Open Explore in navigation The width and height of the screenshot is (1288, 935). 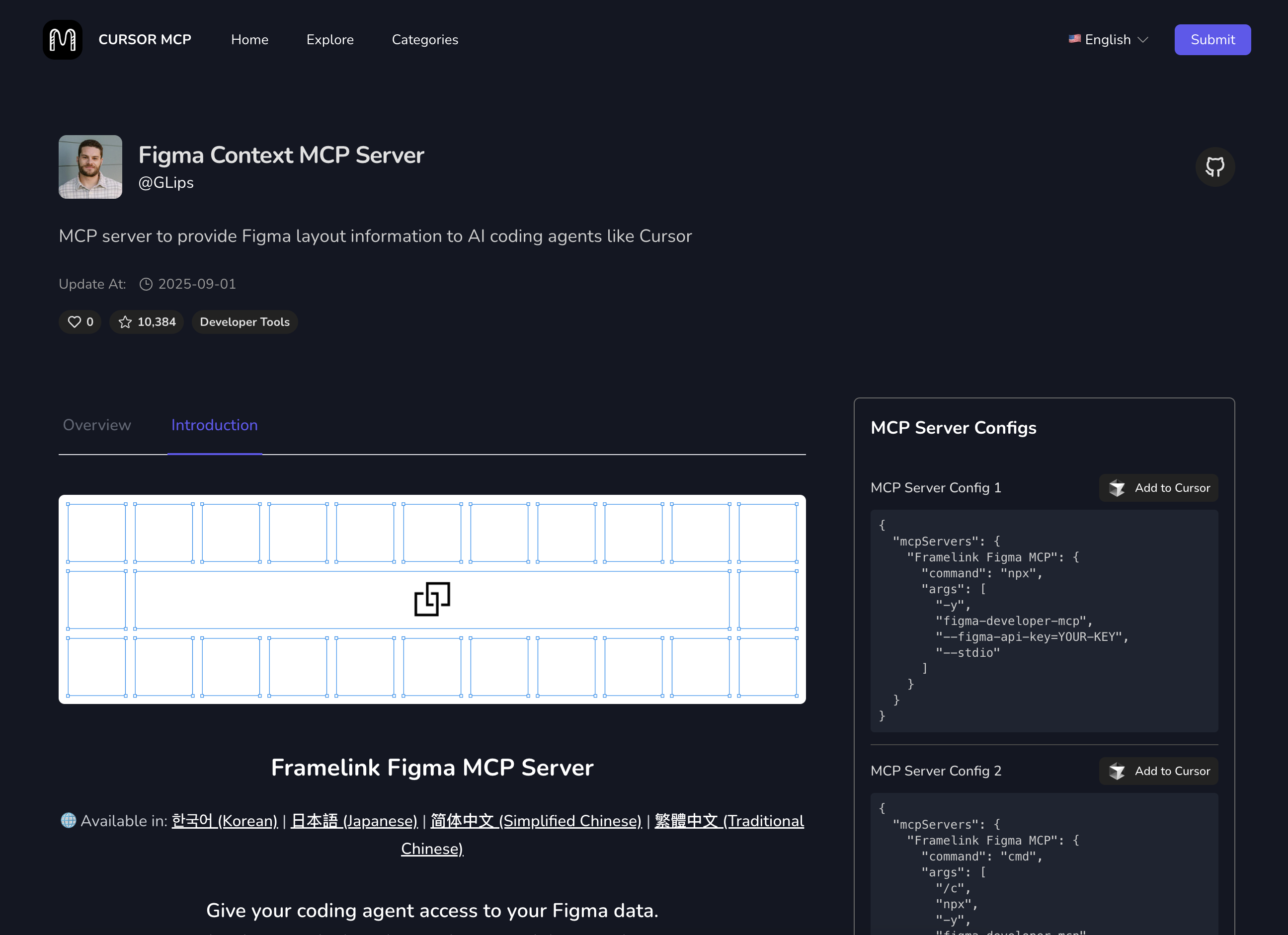coord(330,40)
